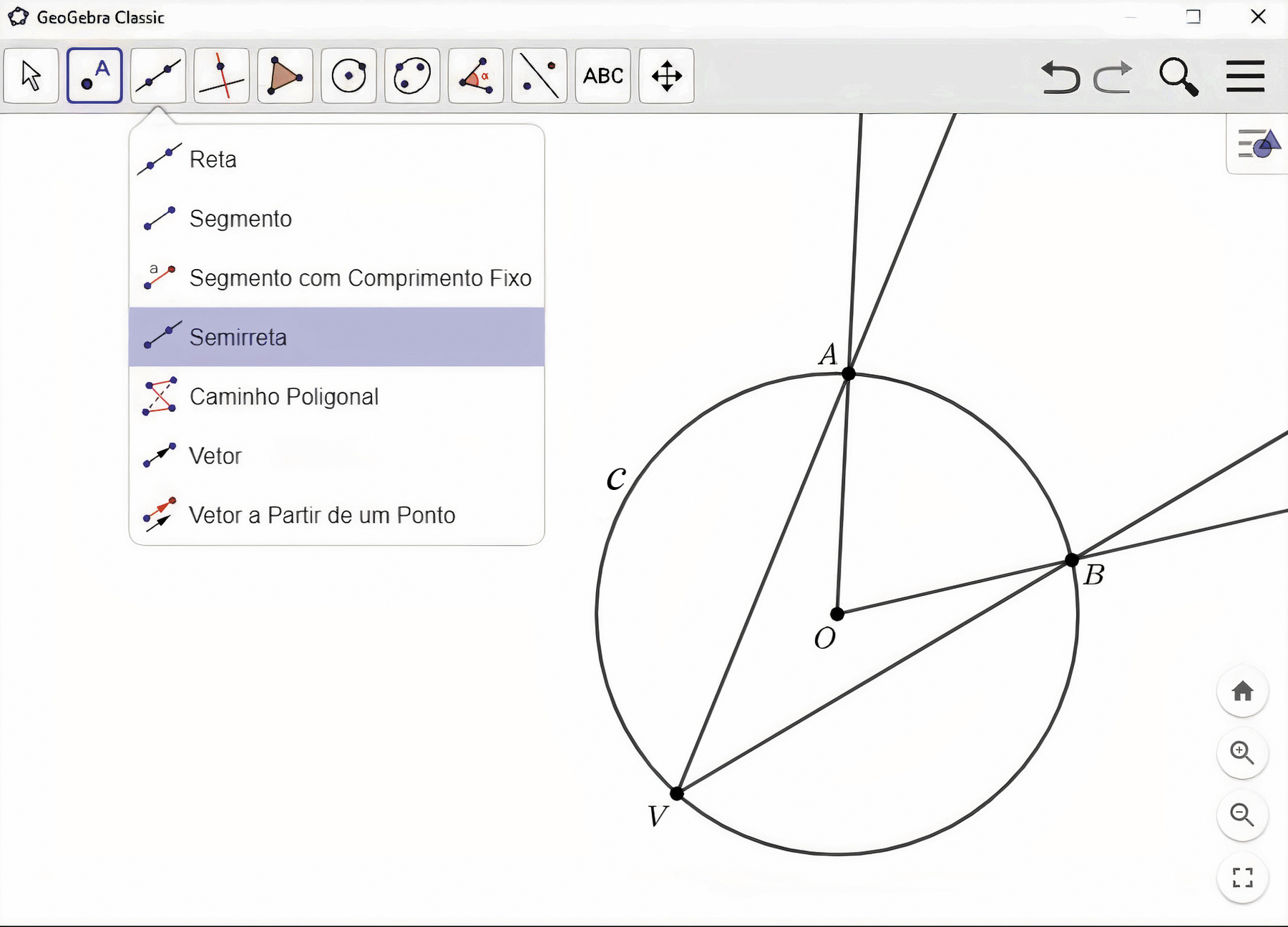Image resolution: width=1288 pixels, height=927 pixels.
Task: Redo the last undone action
Action: click(x=1113, y=77)
